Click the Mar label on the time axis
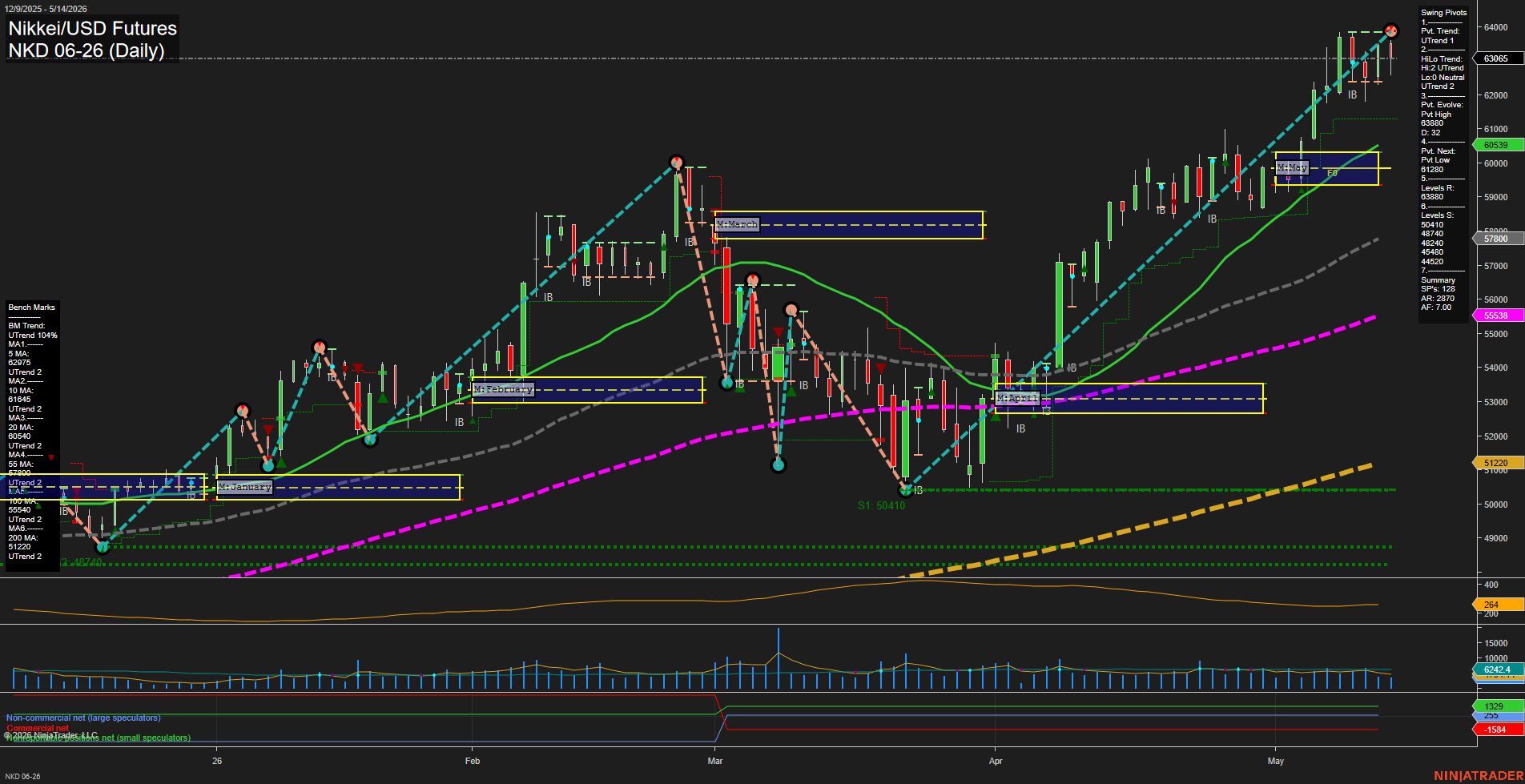The height and width of the screenshot is (784, 1525). click(x=715, y=761)
